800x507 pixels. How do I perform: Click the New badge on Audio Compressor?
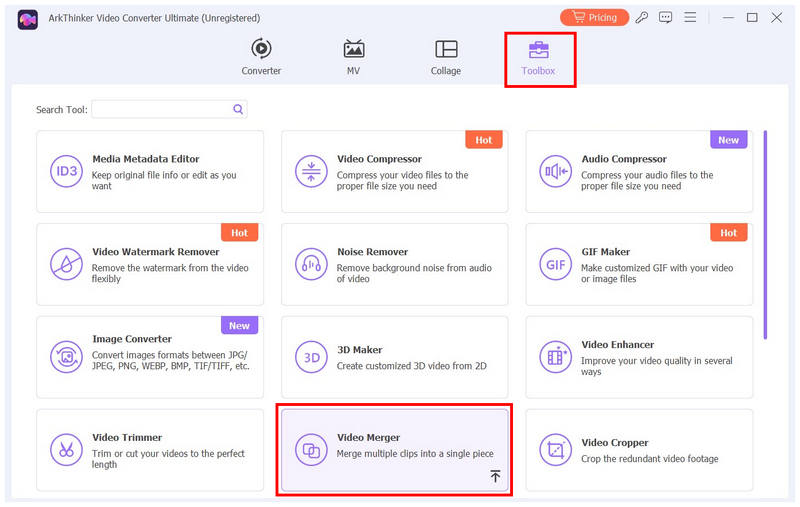[x=729, y=140]
